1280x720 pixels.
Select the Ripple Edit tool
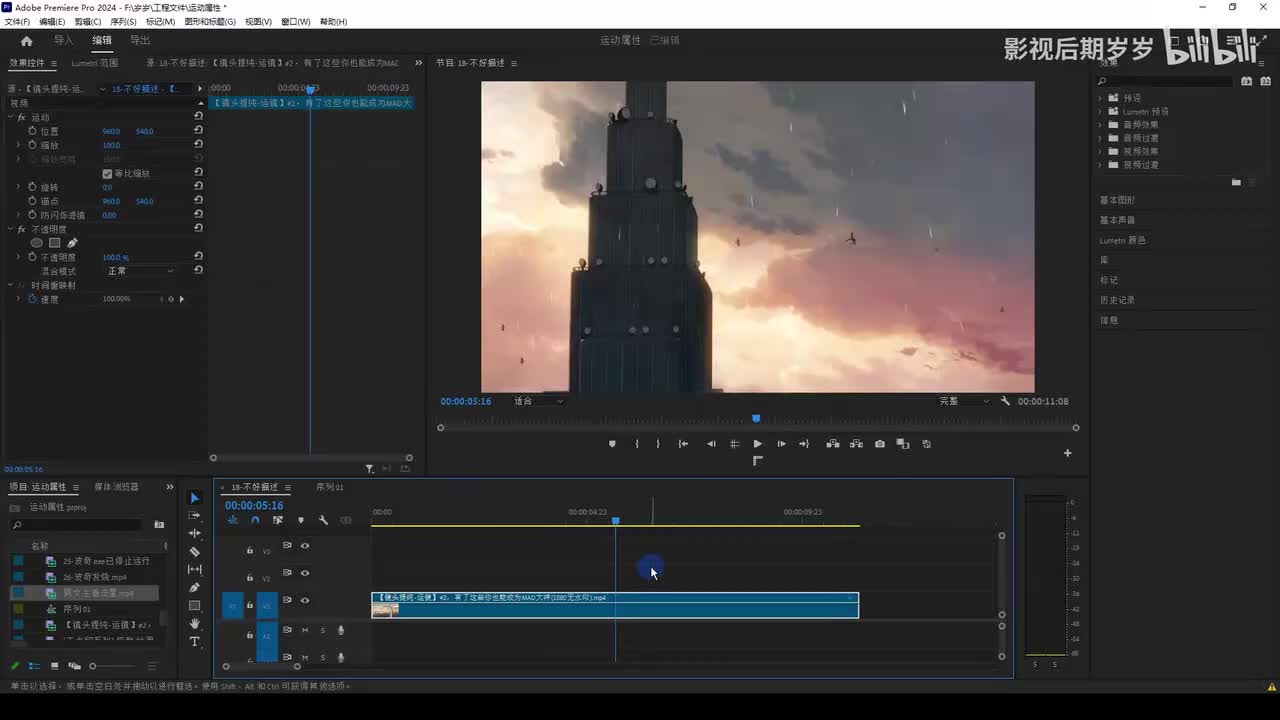(194, 533)
